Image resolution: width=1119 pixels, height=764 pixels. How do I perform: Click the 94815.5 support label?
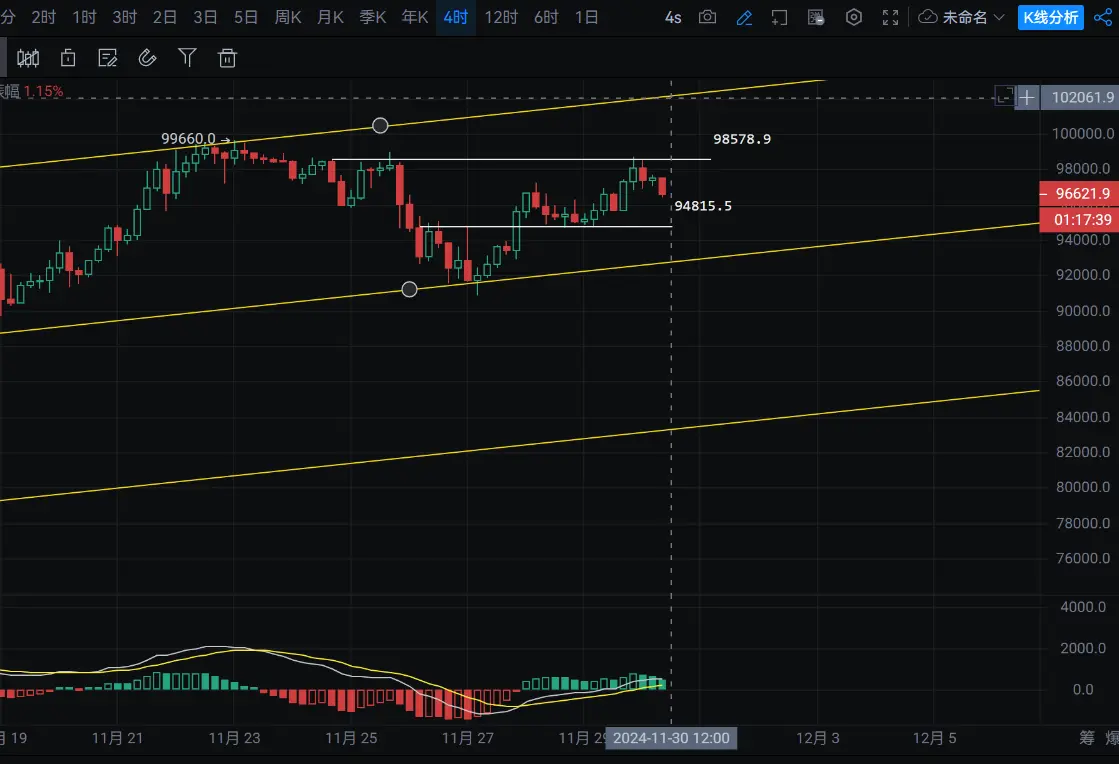(703, 206)
